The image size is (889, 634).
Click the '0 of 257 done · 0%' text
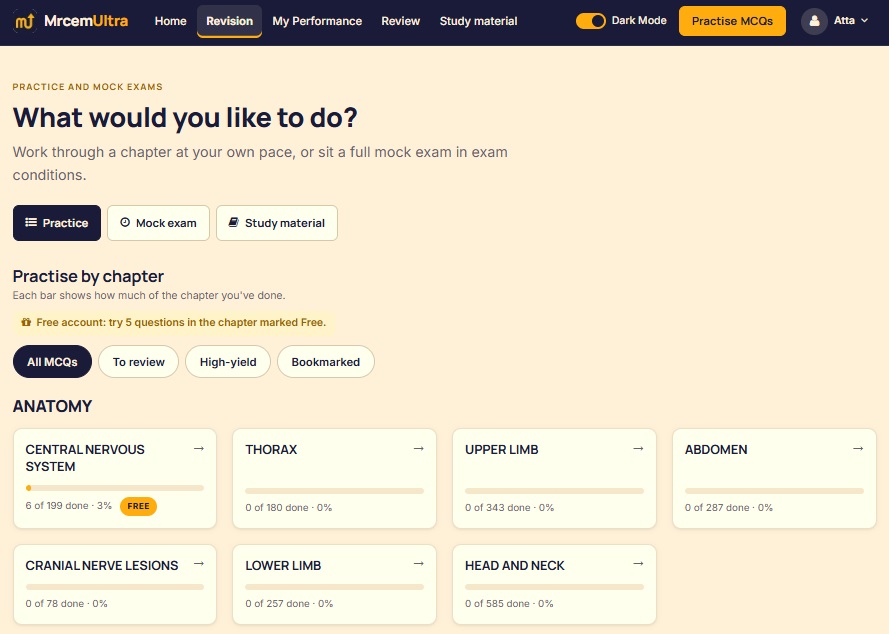[289, 603]
